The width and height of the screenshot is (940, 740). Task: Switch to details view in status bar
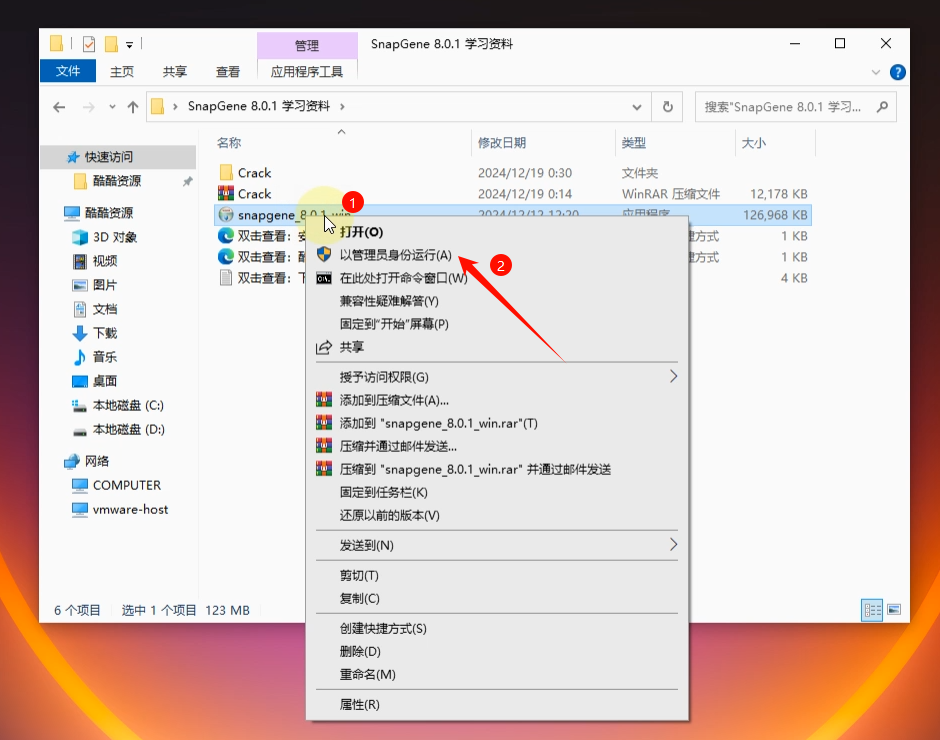[x=872, y=609]
